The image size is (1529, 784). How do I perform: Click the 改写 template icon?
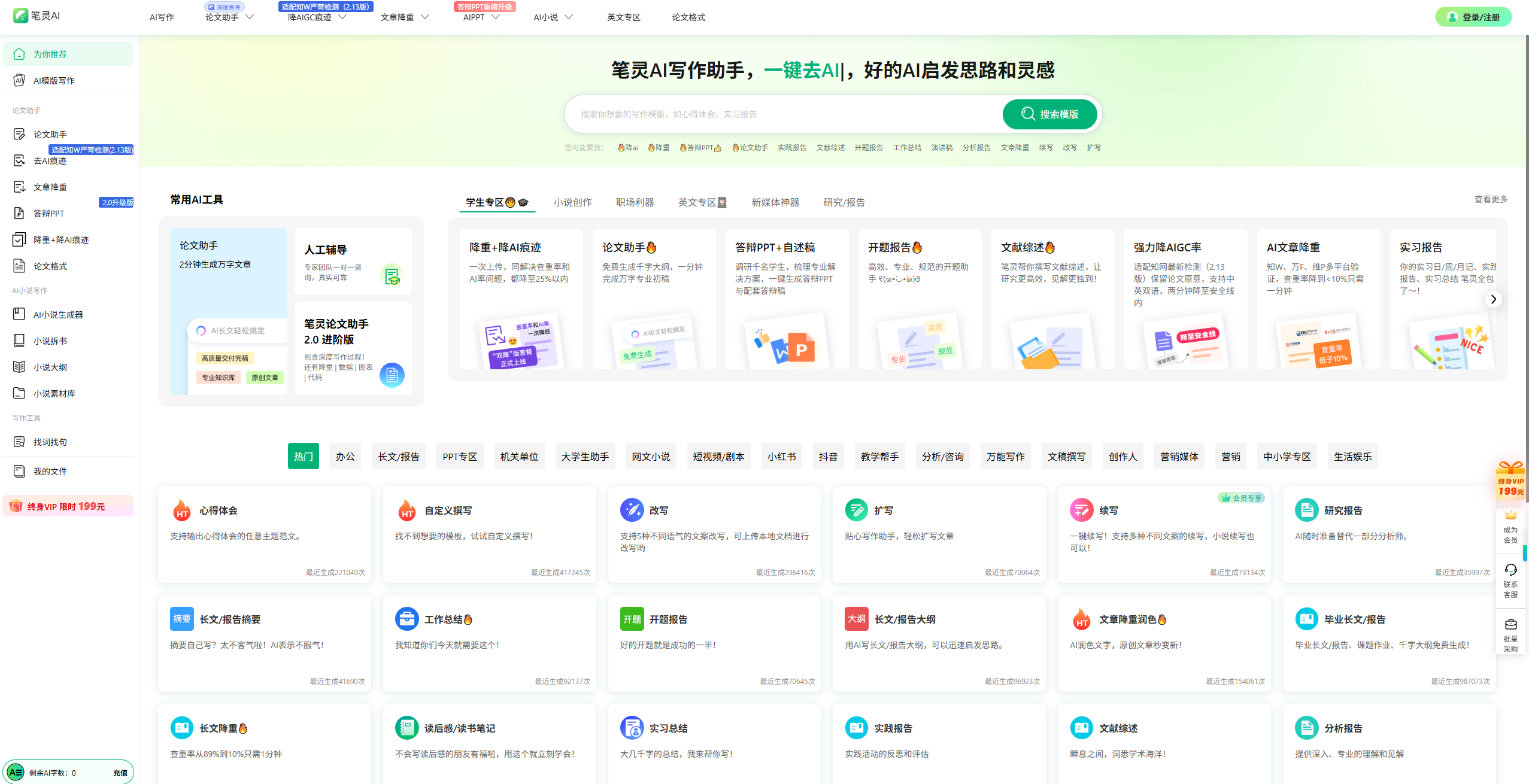[632, 510]
